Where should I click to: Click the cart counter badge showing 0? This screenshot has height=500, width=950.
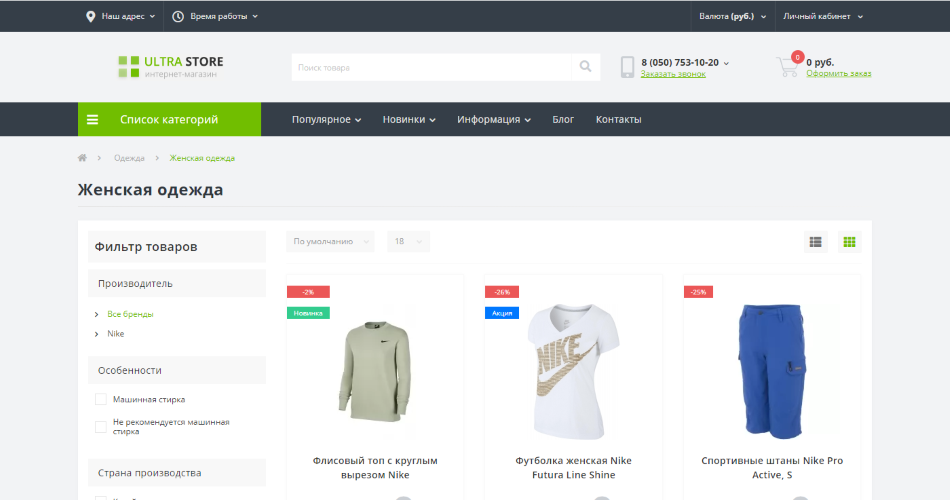[x=797, y=58]
